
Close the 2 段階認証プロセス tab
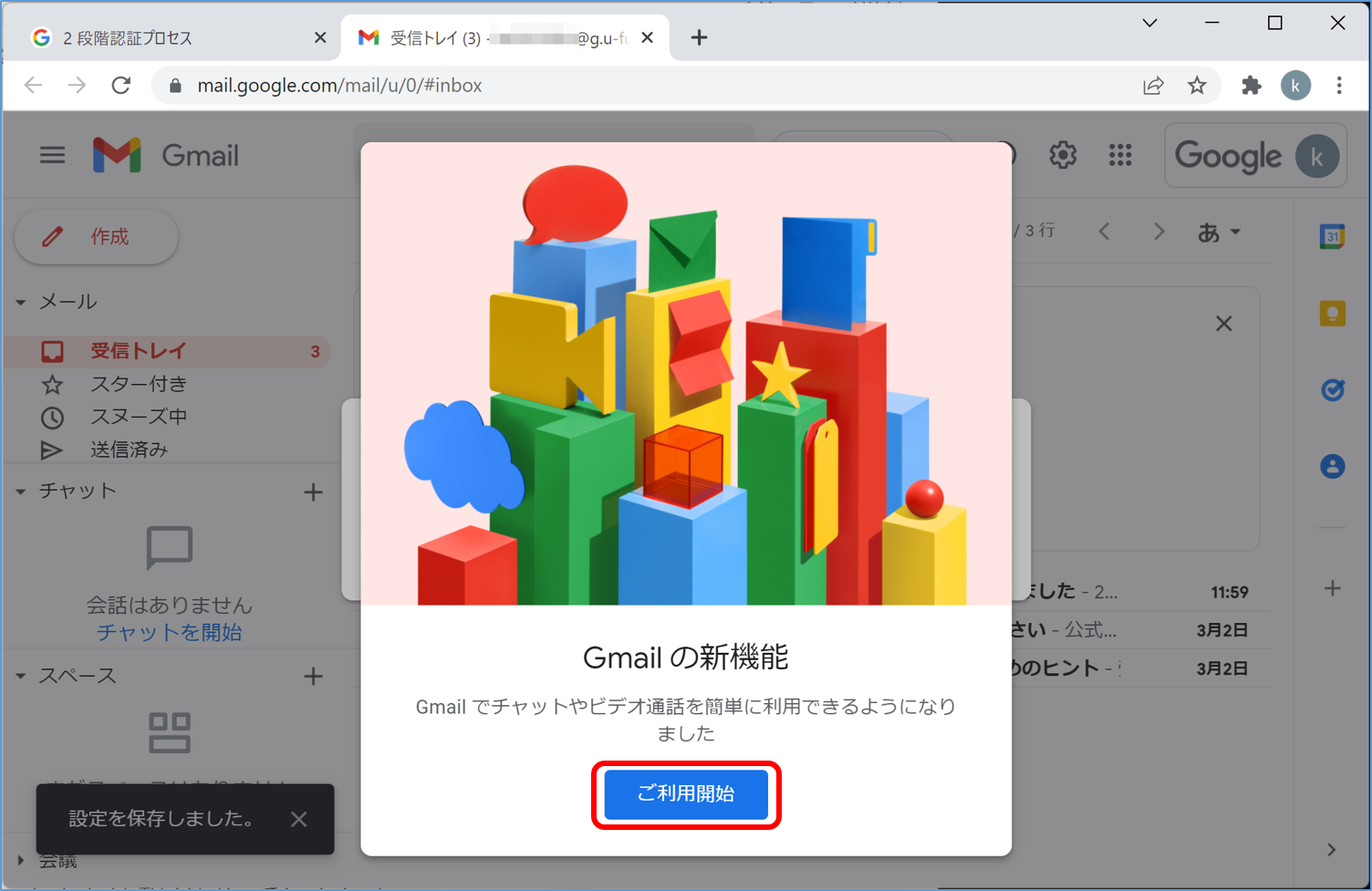tap(320, 37)
